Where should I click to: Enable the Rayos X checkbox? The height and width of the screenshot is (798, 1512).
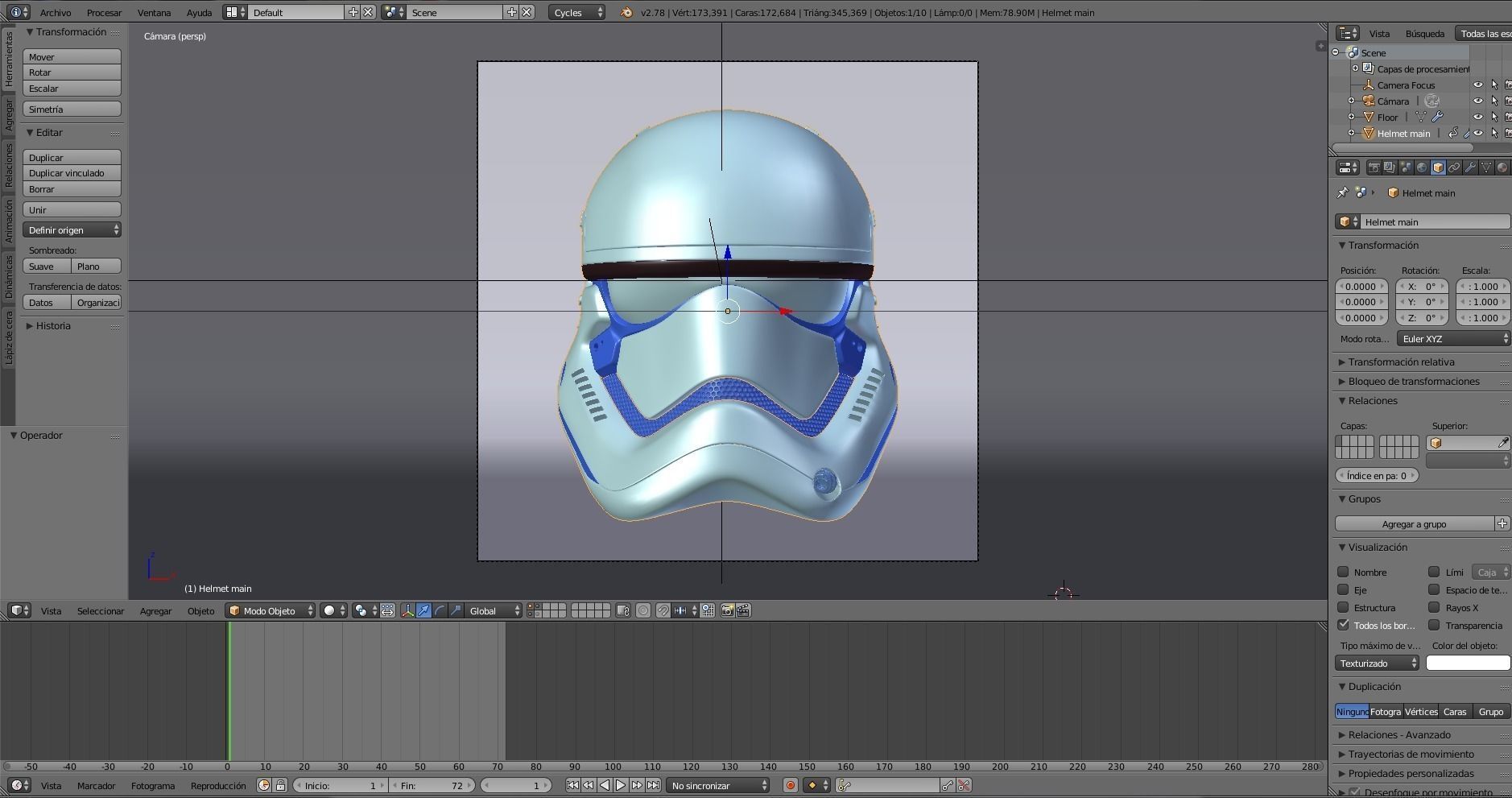1434,608
